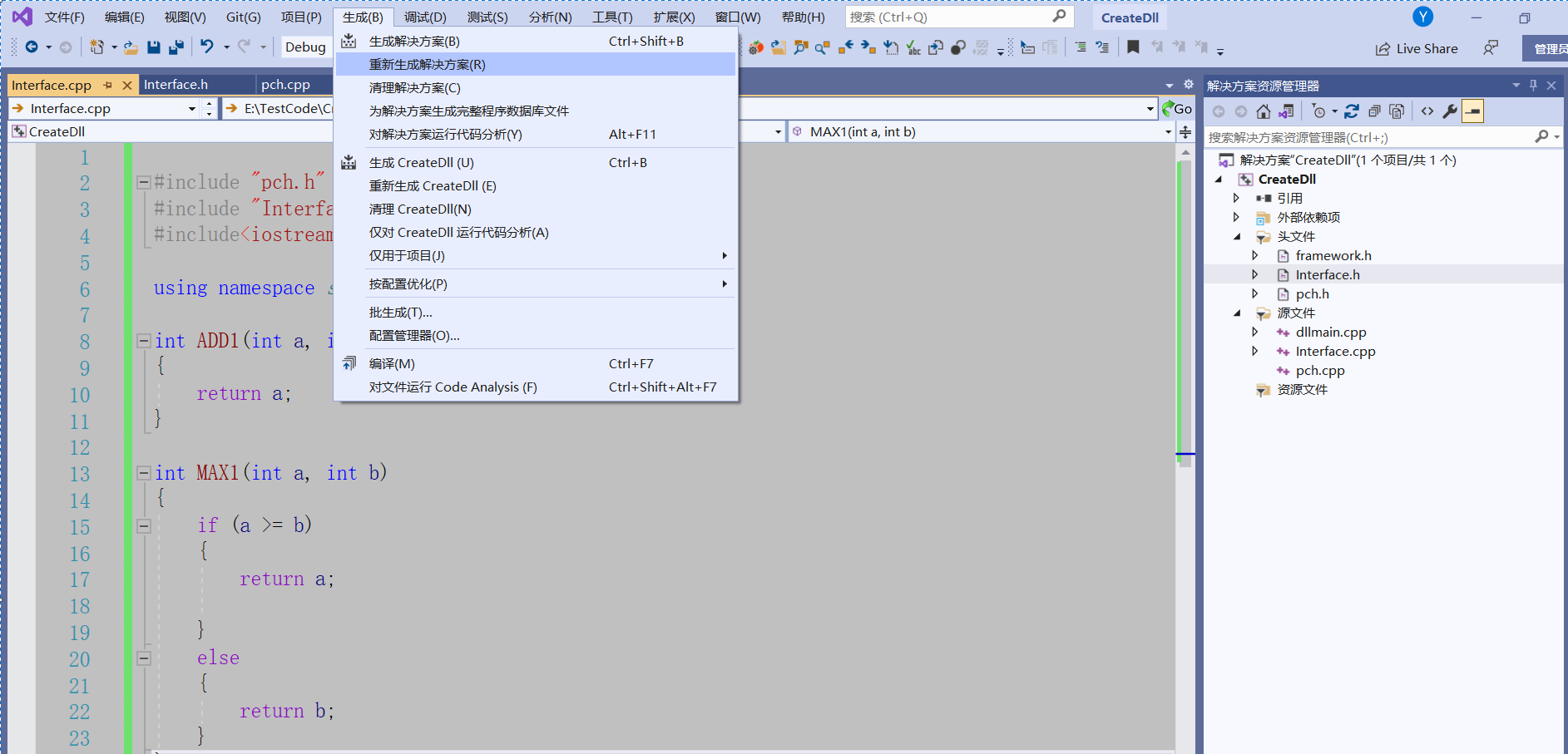The image size is (1568, 754).
Task: Open Properties via the wrench icon
Action: pos(1451,111)
